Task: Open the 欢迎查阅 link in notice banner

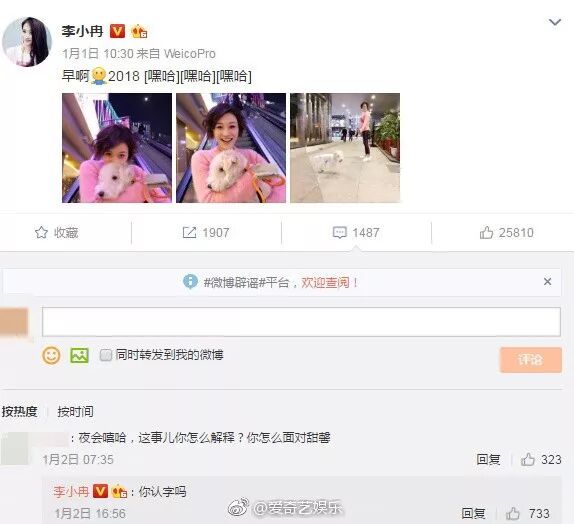Action: click(x=325, y=282)
